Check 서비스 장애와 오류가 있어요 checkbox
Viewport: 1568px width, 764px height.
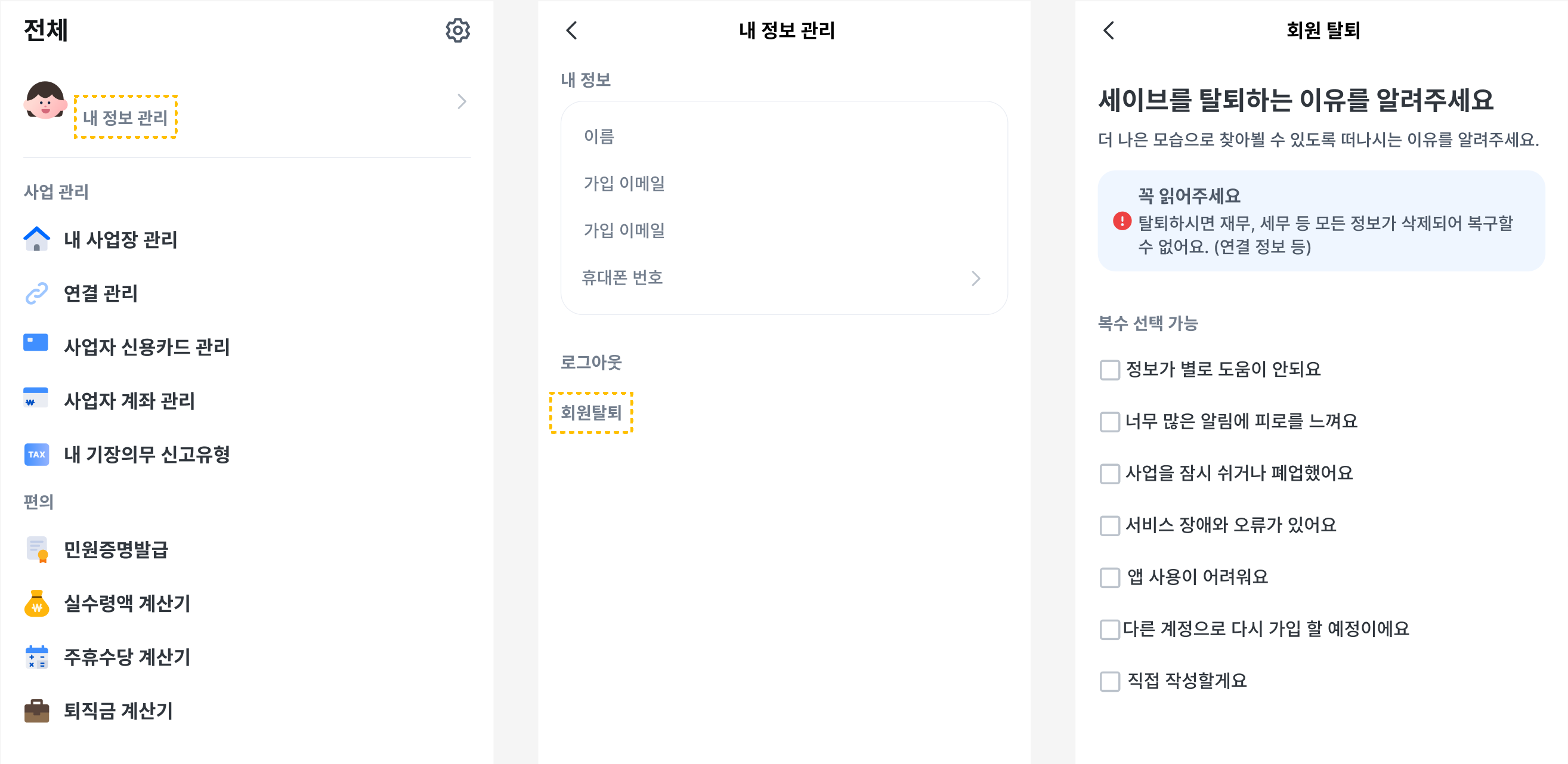click(x=1110, y=525)
